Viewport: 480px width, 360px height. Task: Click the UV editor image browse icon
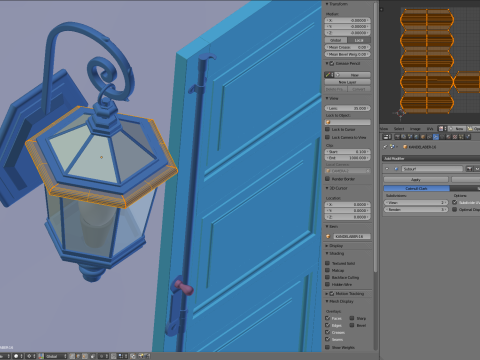(x=441, y=128)
